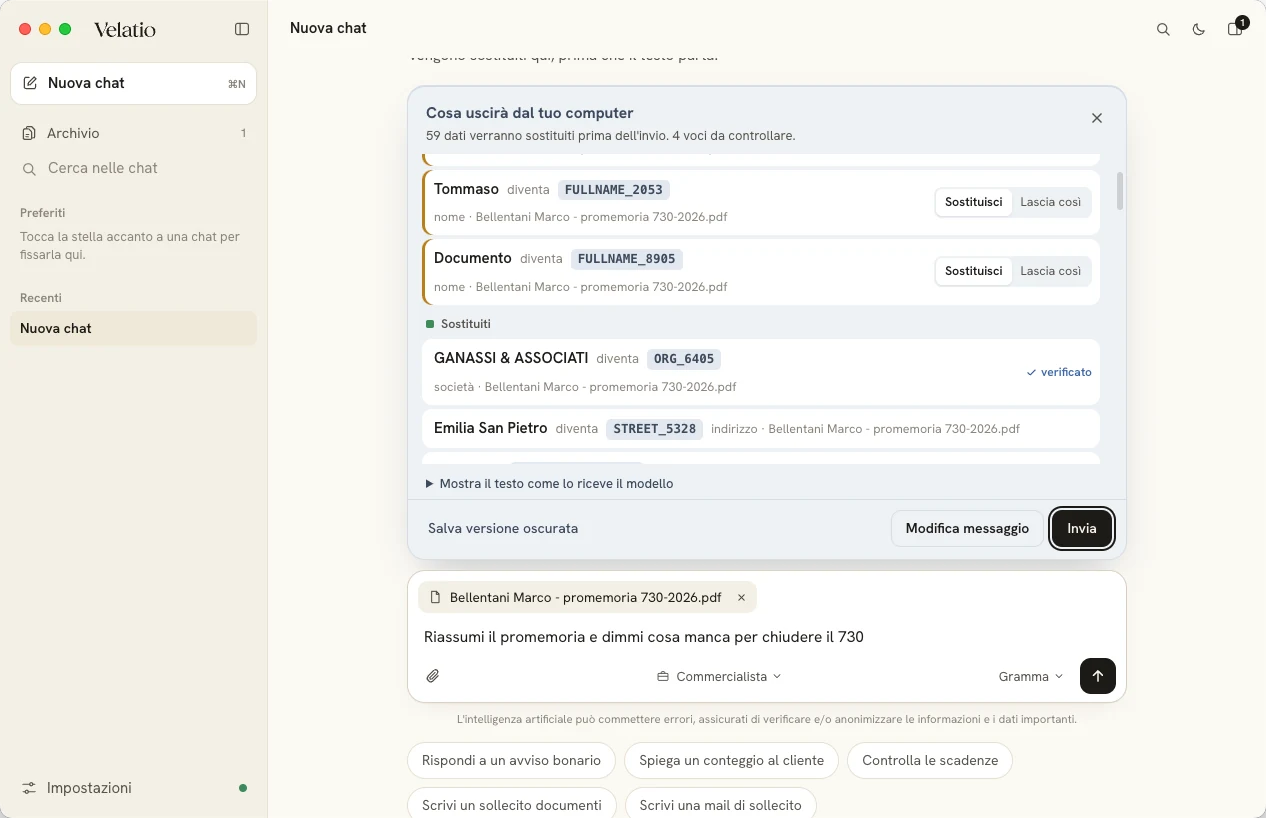Image resolution: width=1266 pixels, height=818 pixels.
Task: Choose Lascia così for Tommaso
Action: click(1050, 202)
